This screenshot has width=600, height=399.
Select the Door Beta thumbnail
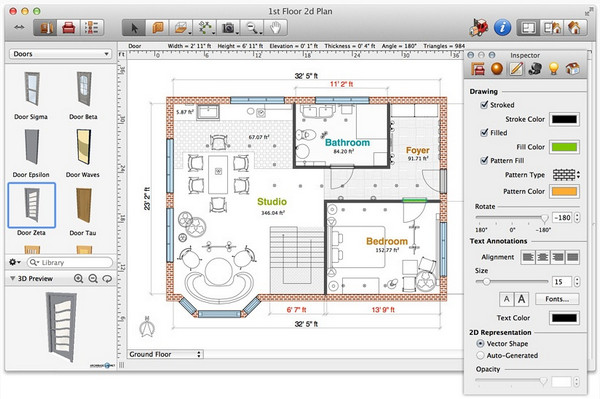(84, 89)
